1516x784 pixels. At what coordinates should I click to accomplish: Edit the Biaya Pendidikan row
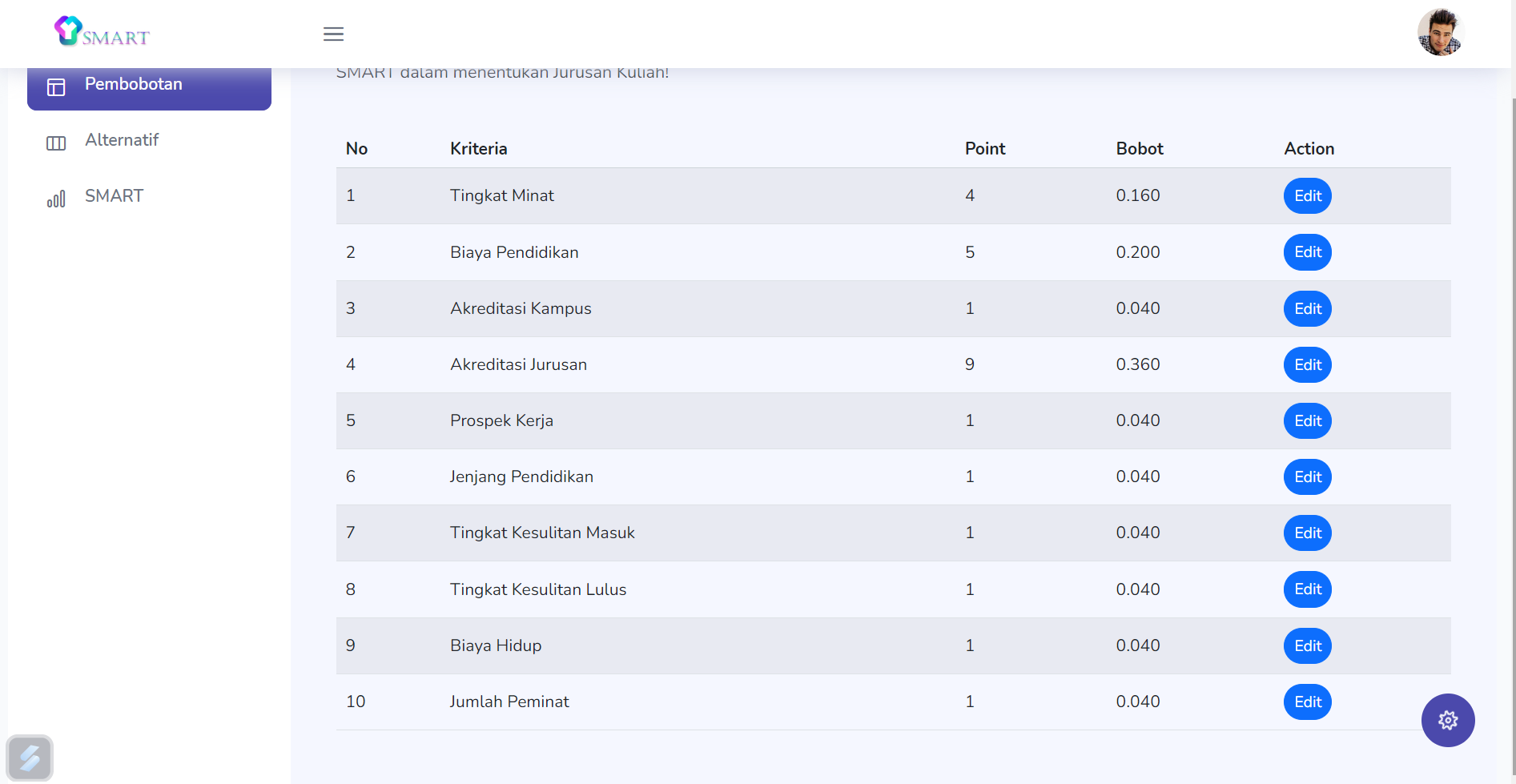point(1307,252)
